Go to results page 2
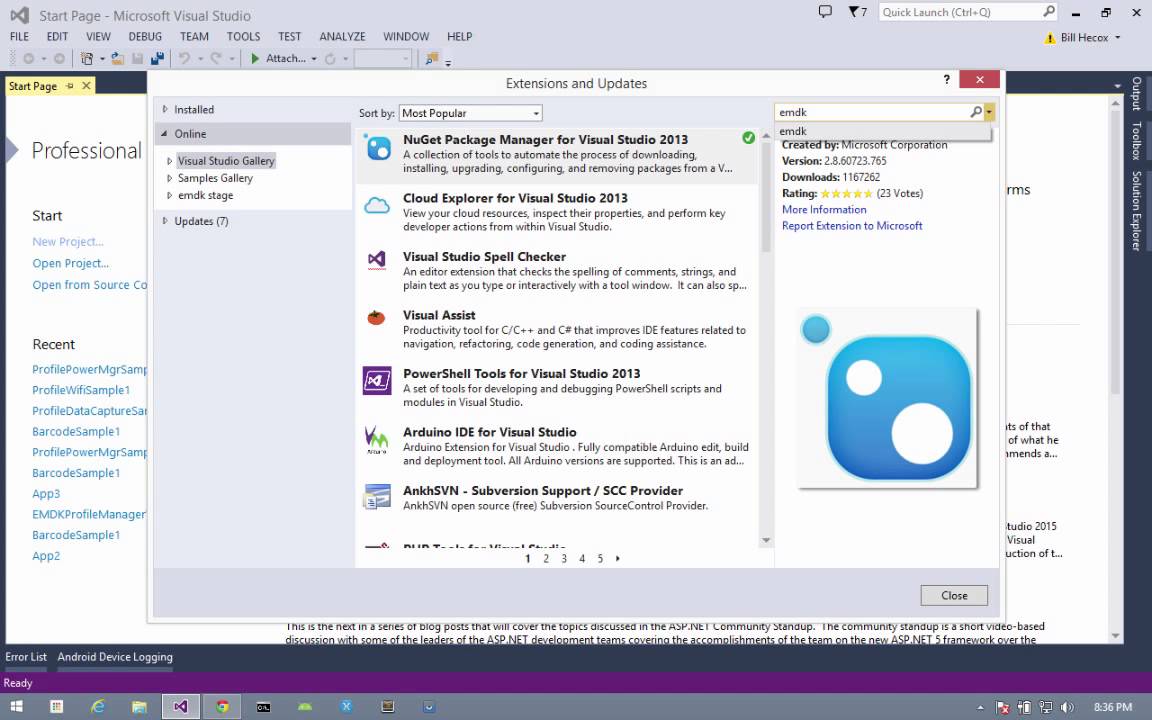The width and height of the screenshot is (1152, 720). [x=546, y=558]
